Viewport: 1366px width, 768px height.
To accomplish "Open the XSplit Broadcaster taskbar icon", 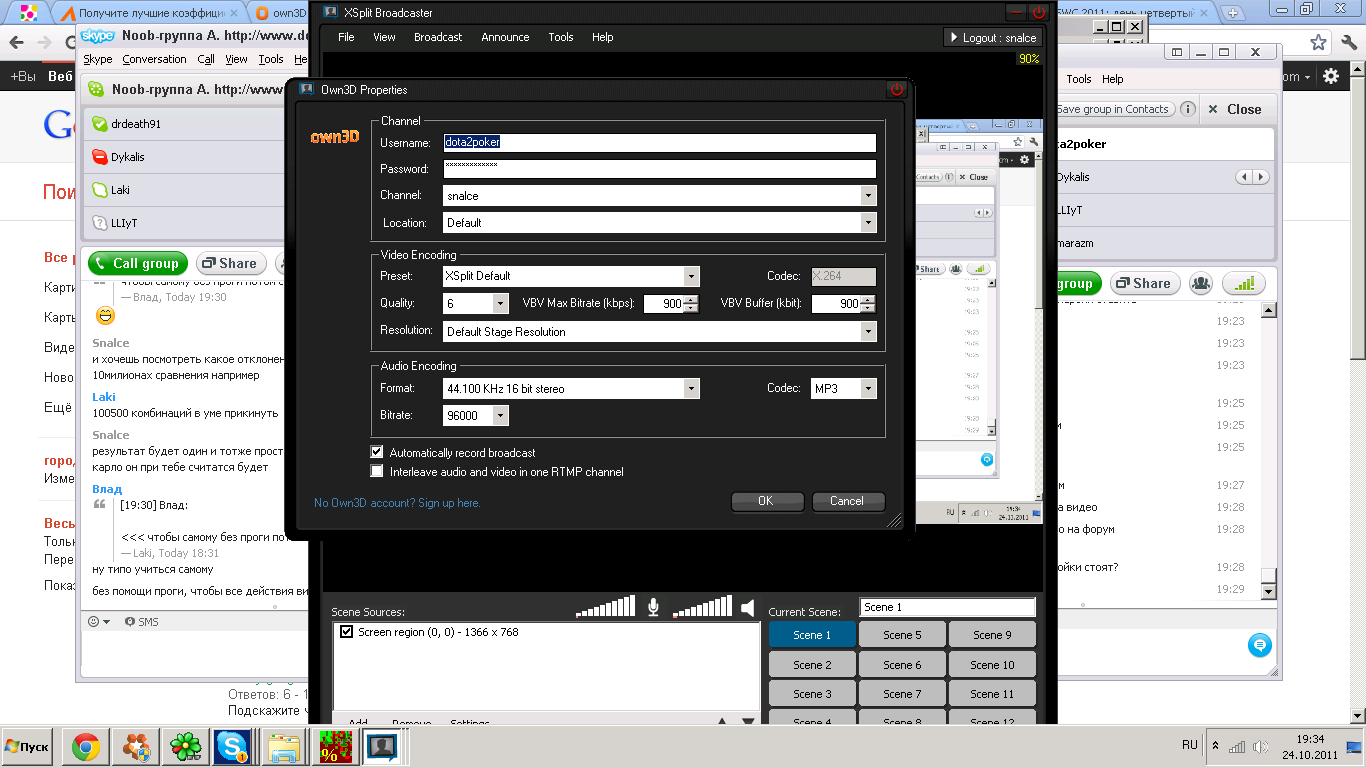I will [383, 747].
